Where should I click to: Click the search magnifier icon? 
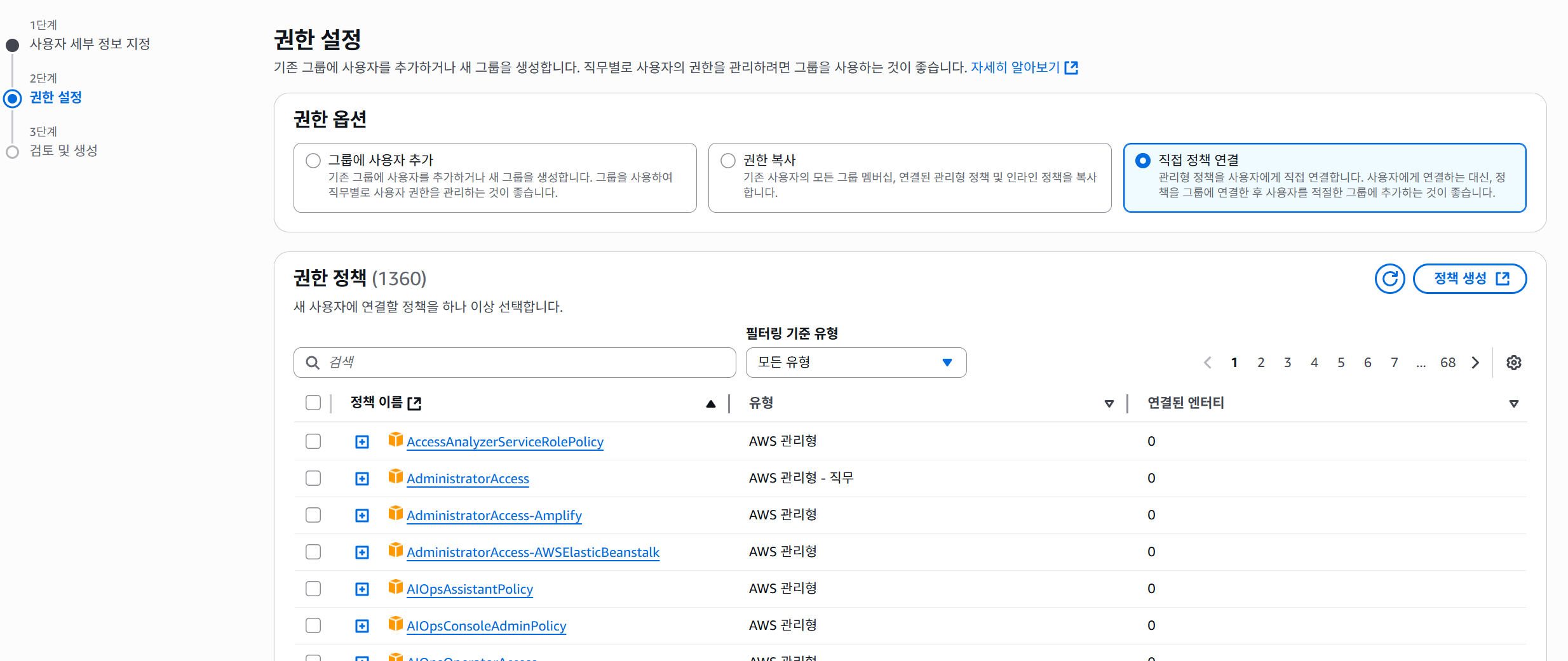pyautogui.click(x=313, y=363)
